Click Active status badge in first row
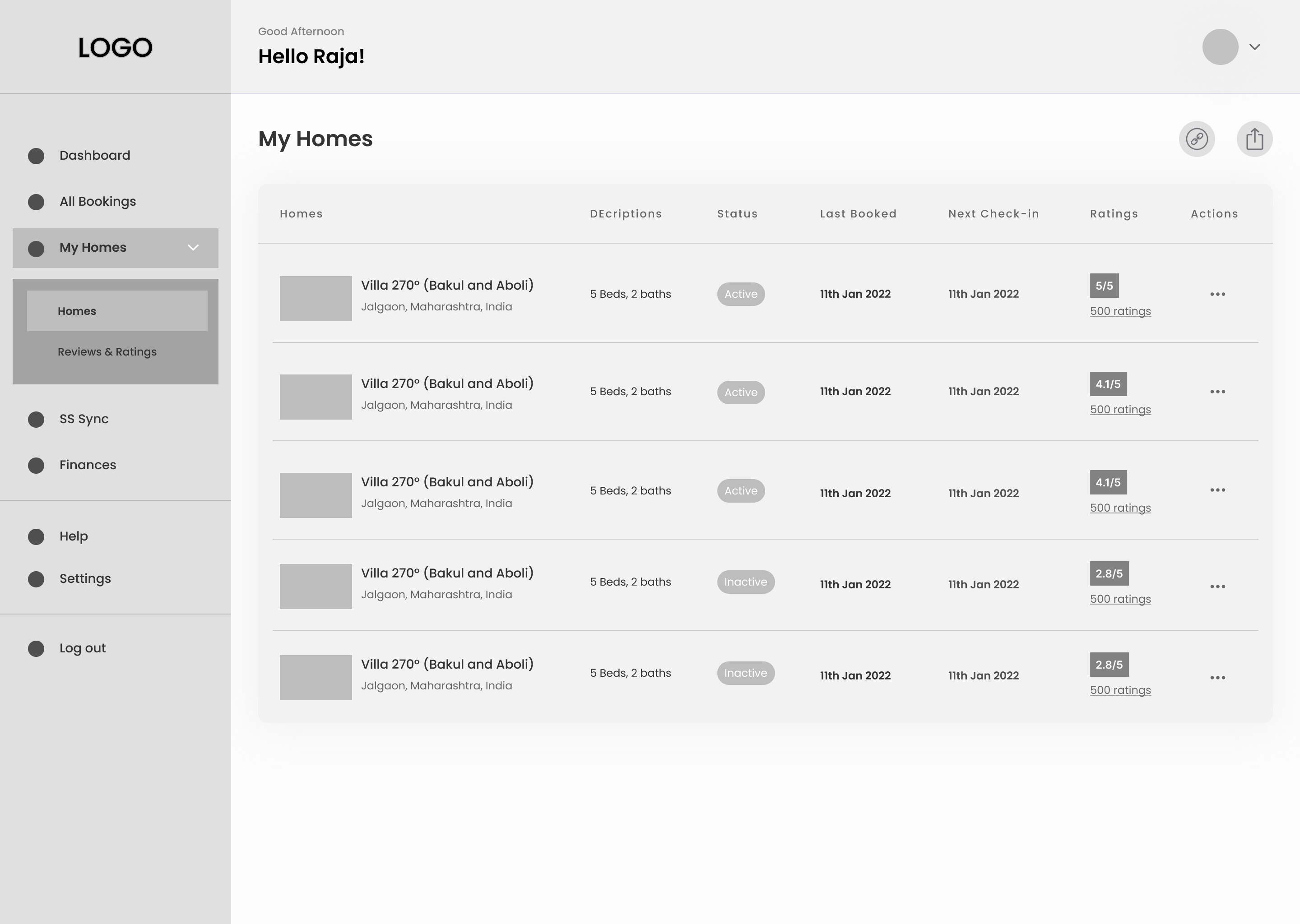This screenshot has height=924, width=1300. 740,294
